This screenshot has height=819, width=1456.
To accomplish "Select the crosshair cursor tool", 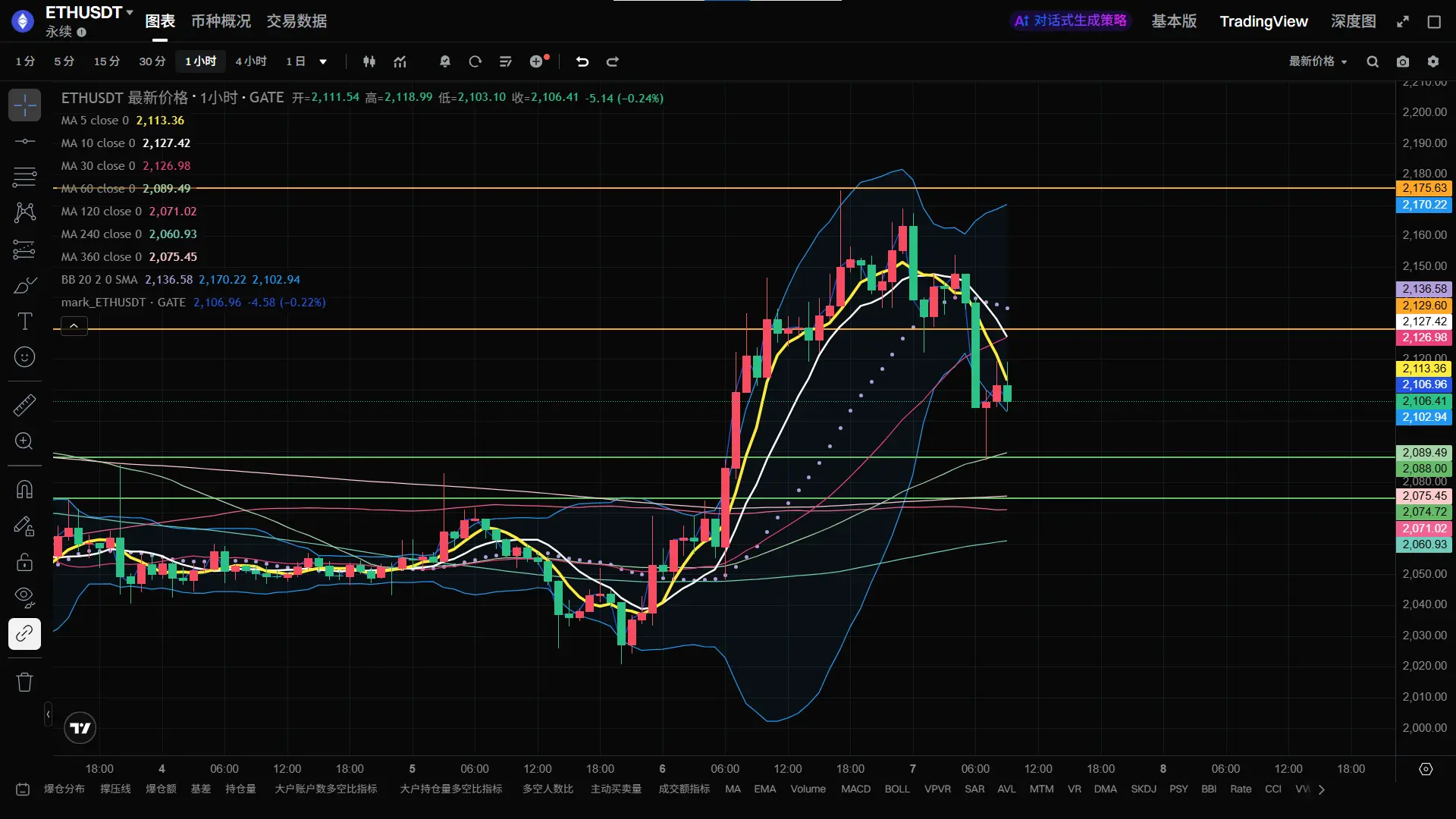I will pos(24,105).
